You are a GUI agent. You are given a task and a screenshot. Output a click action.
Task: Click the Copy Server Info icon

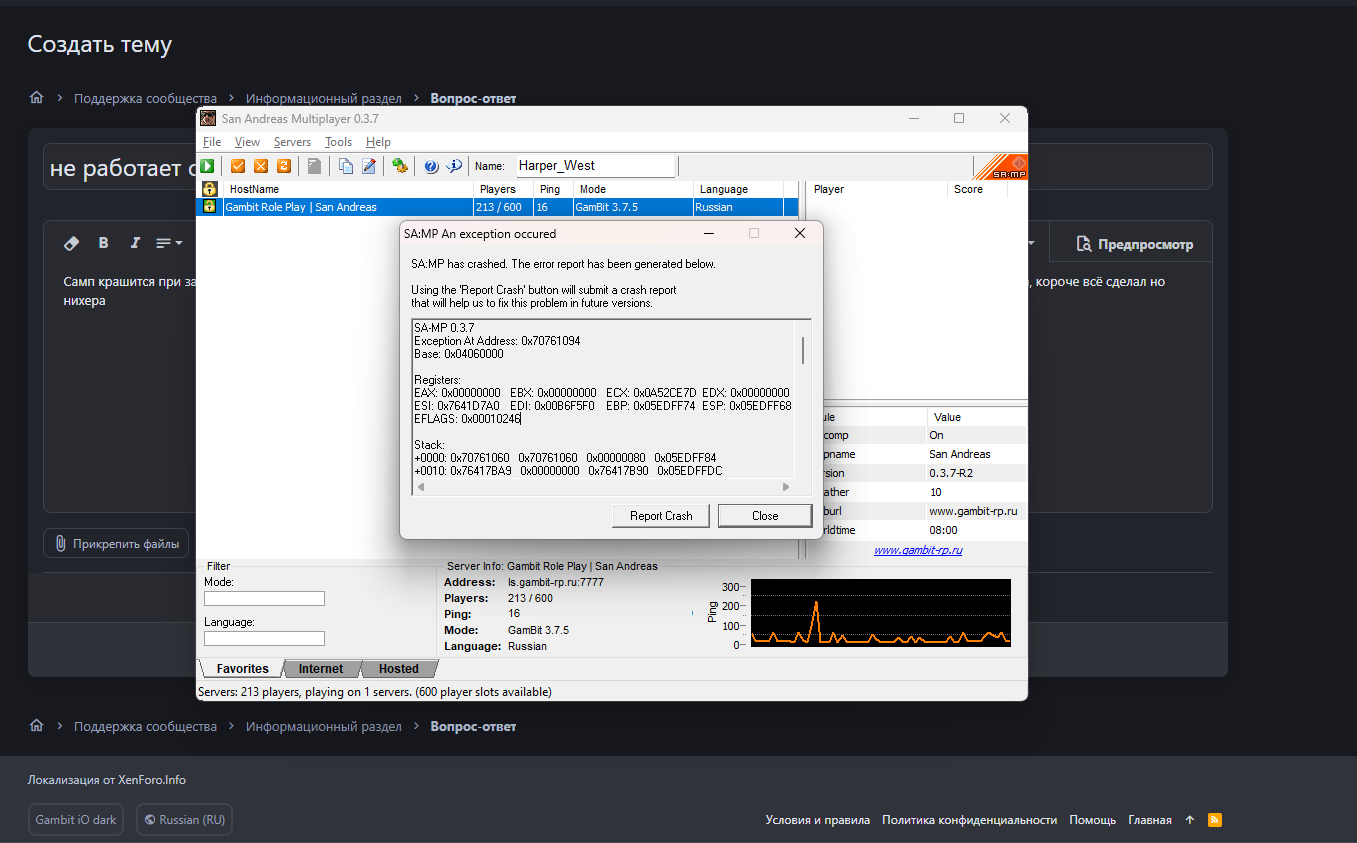click(346, 166)
